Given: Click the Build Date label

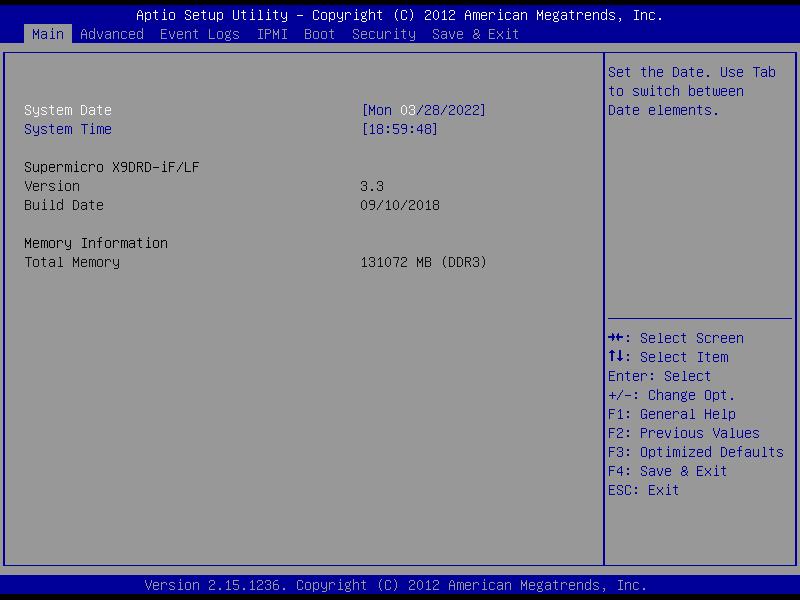Looking at the screenshot, I should point(64,205).
